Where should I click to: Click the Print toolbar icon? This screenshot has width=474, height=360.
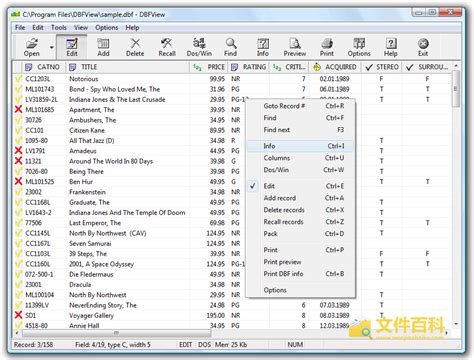327,47
